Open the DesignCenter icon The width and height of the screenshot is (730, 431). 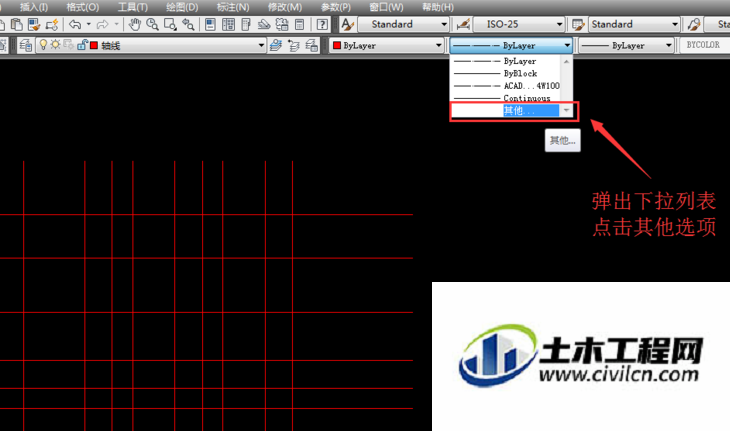[x=228, y=24]
